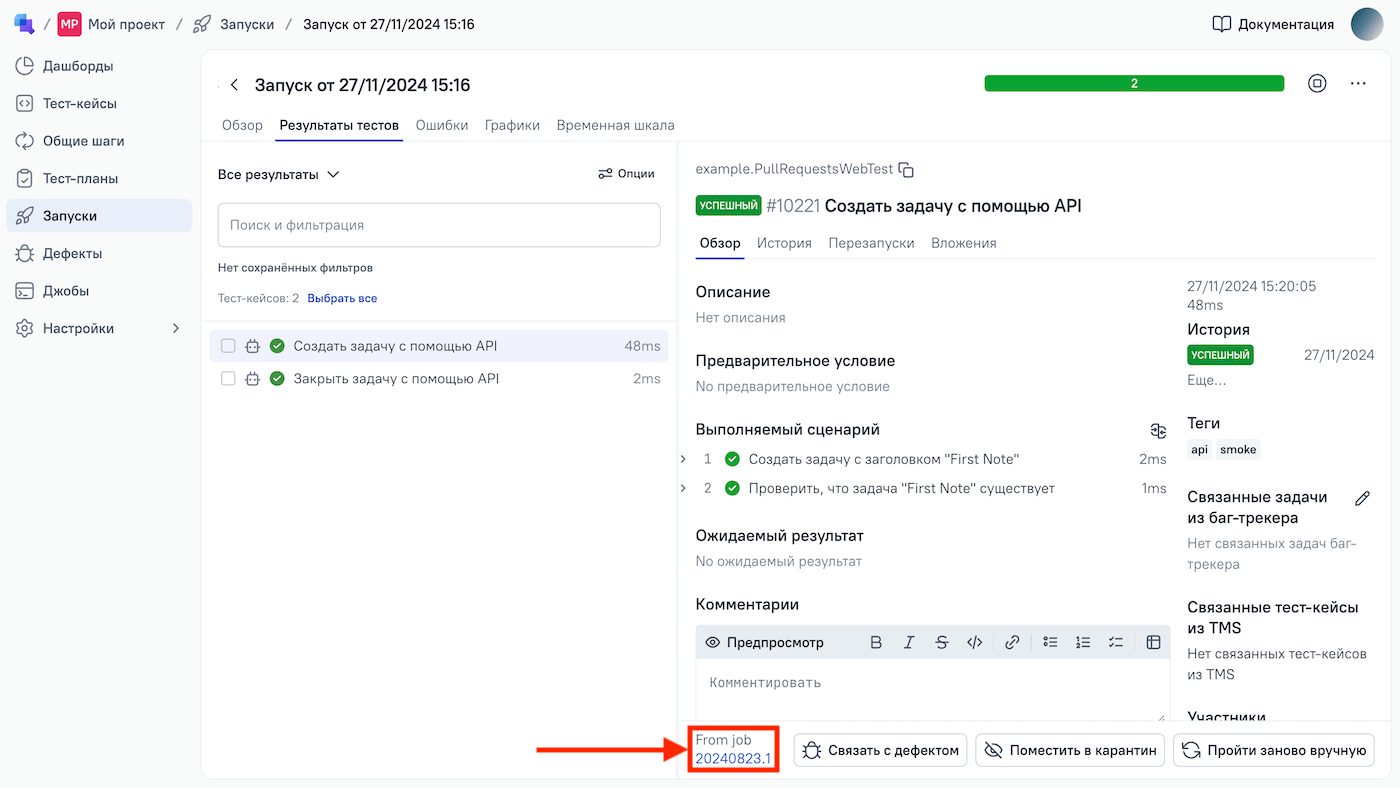Expand scenario step 1 details
The width and height of the screenshot is (1400, 788).
[x=683, y=459]
